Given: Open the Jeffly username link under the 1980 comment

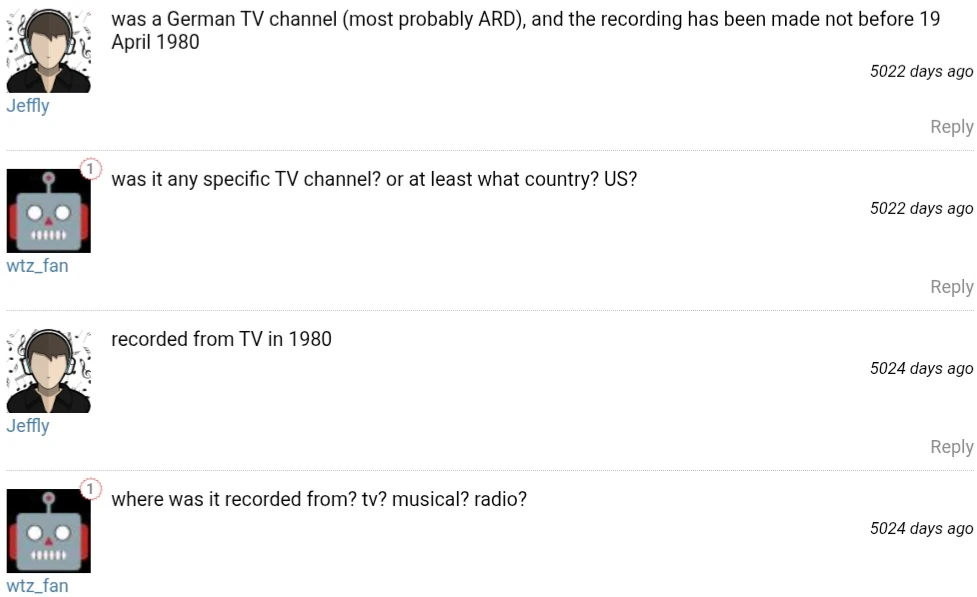Looking at the screenshot, I should tap(28, 426).
